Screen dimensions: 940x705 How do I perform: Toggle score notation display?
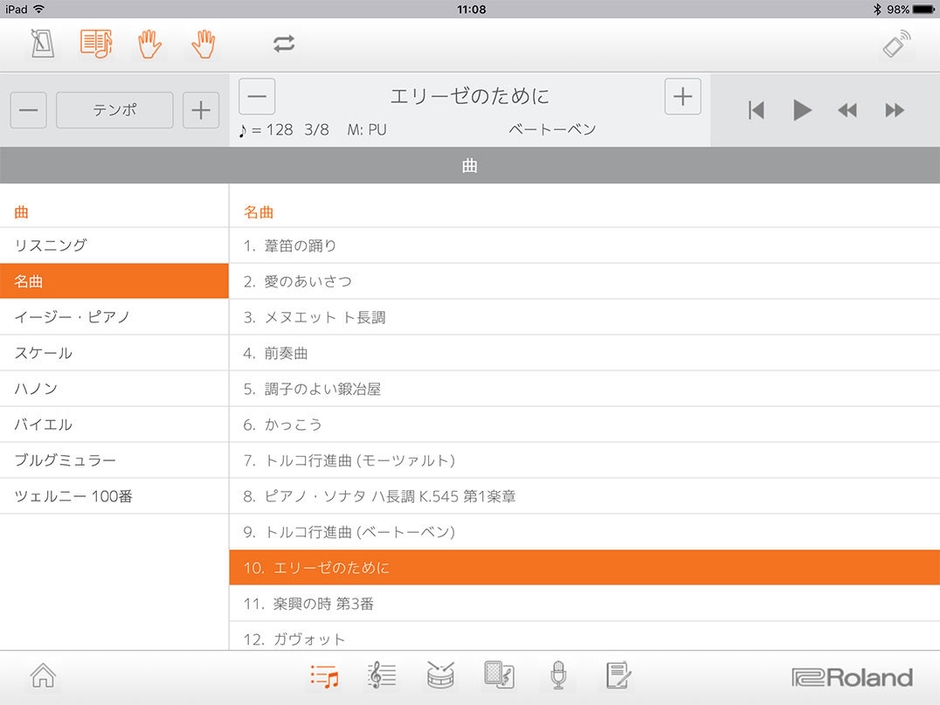click(96, 44)
